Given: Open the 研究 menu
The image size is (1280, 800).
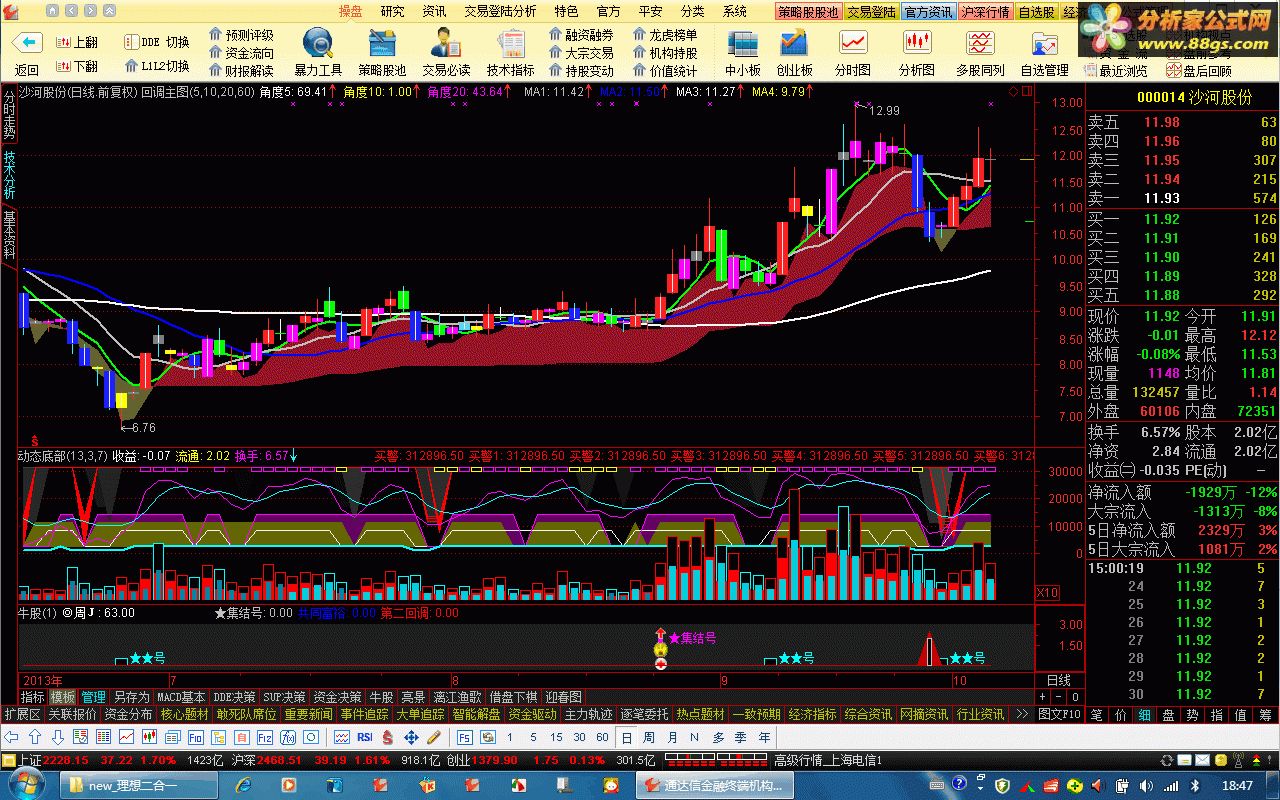Looking at the screenshot, I should tap(393, 11).
